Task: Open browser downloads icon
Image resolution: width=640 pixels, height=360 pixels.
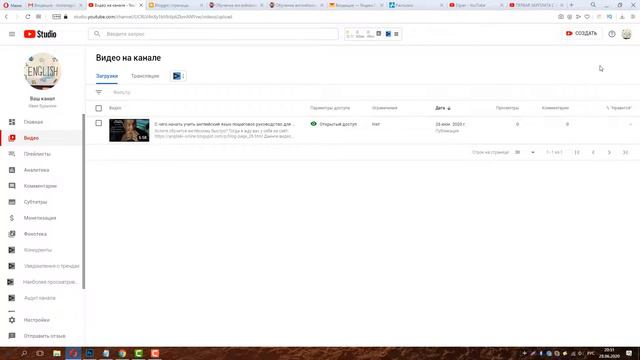Action: point(622,17)
